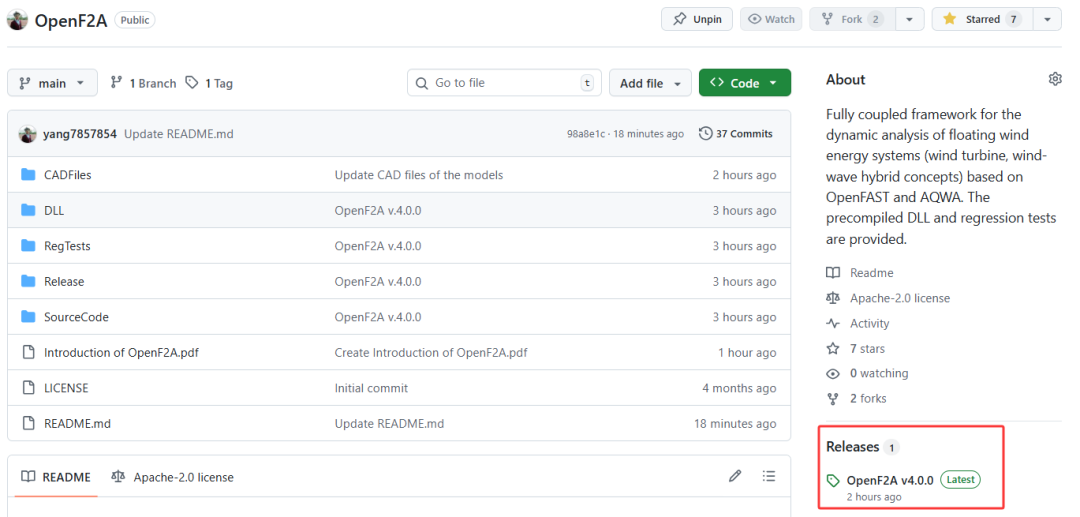Image resolution: width=1080 pixels, height=517 pixels.
Task: Open the README.md file
Action: [77, 424]
